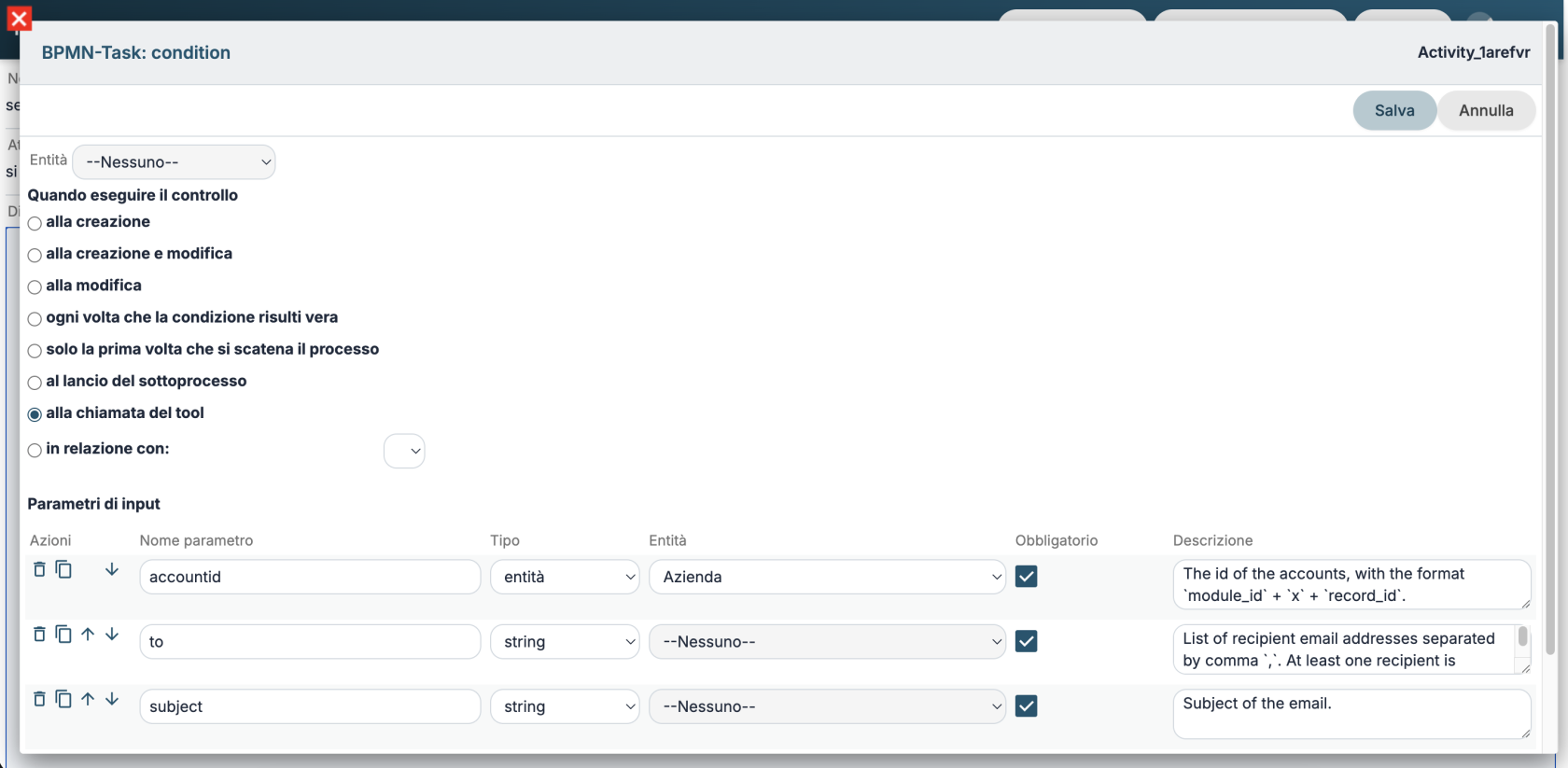Image resolution: width=1568 pixels, height=768 pixels.
Task: Click the 'Descrizione' column header
Action: point(1212,540)
